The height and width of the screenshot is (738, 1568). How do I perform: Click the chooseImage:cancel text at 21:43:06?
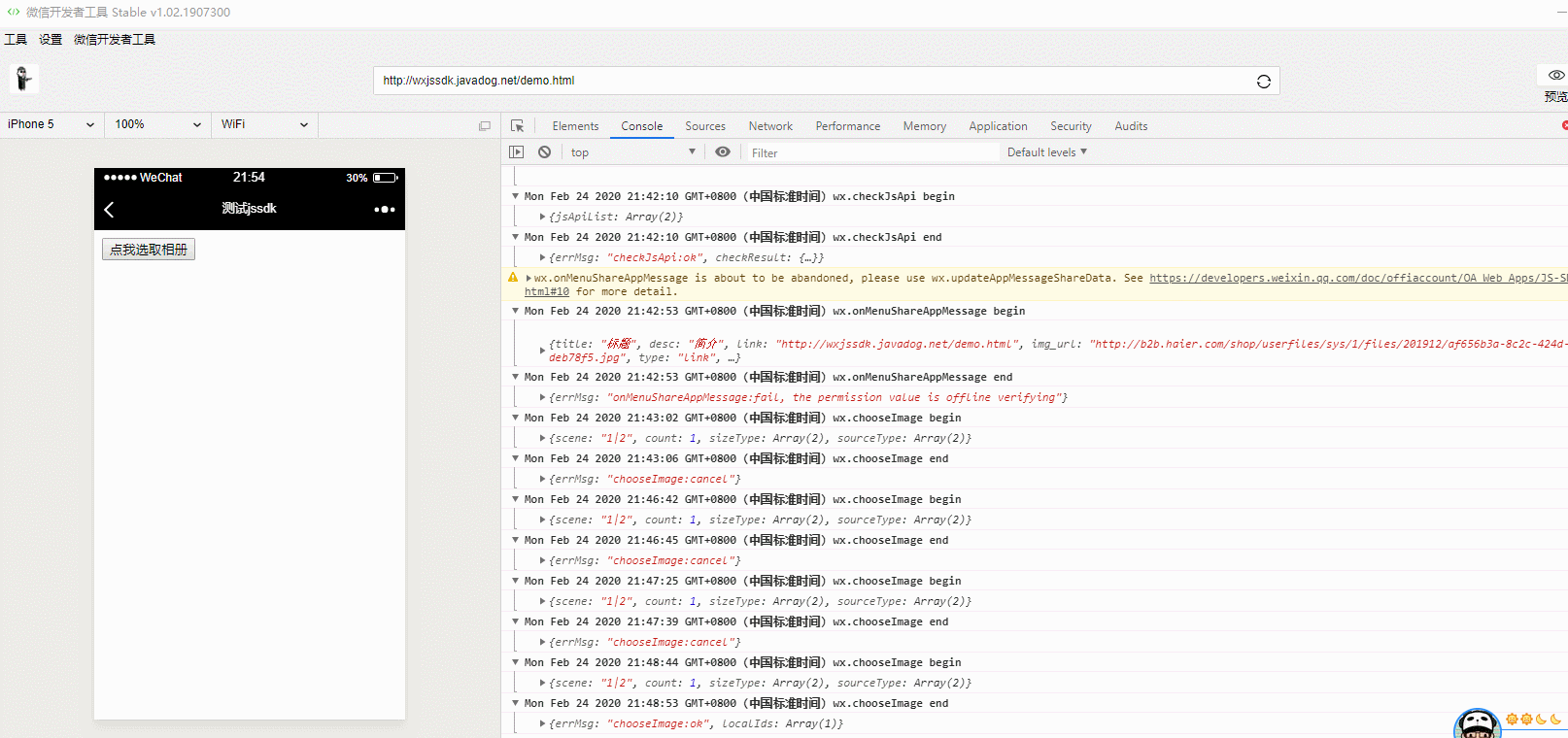coord(673,479)
